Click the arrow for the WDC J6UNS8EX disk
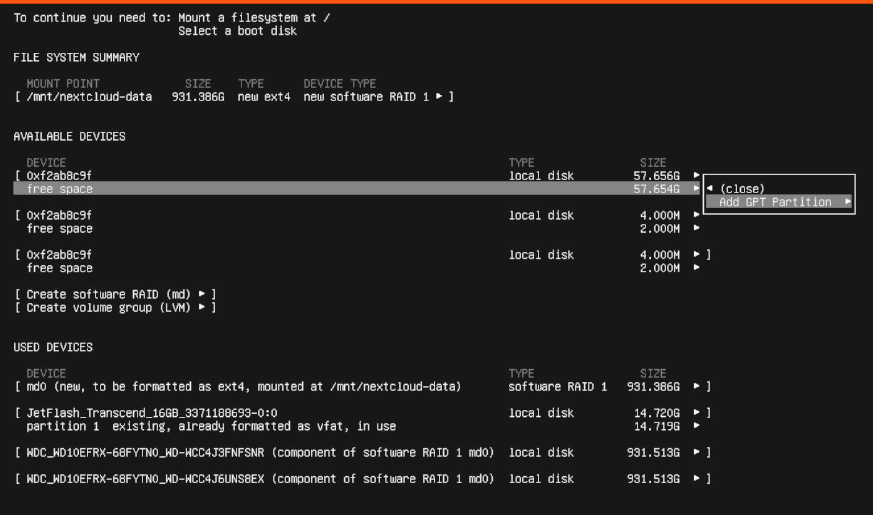 pos(697,479)
